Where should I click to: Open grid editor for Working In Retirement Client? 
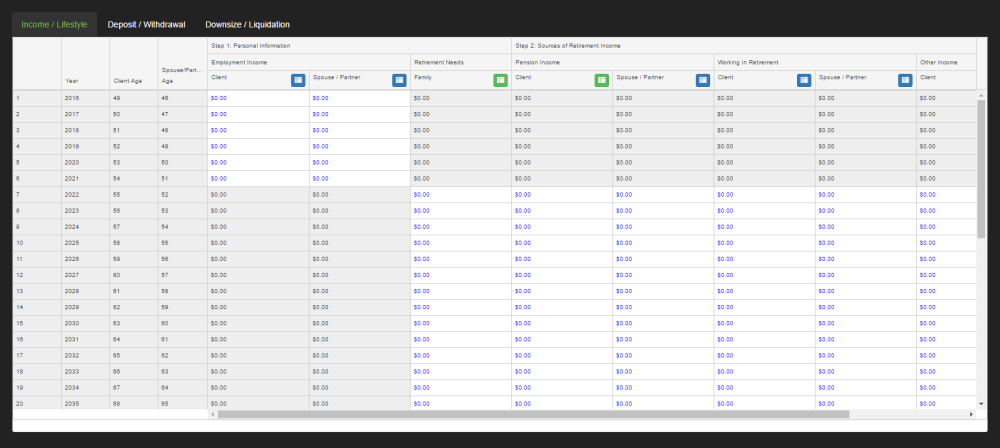pyautogui.click(x=804, y=80)
